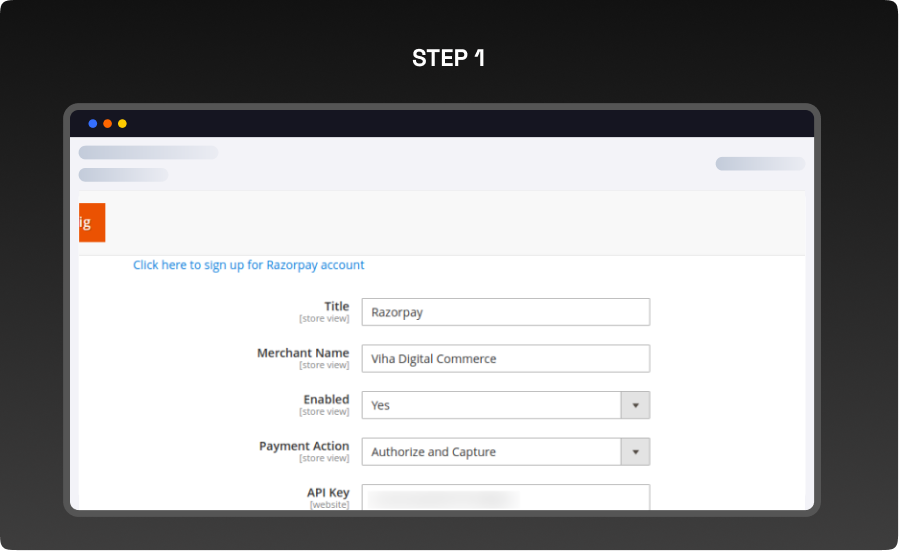Image resolution: width=899 pixels, height=551 pixels.
Task: Click the yellow dot in window title bar
Action: pyautogui.click(x=122, y=124)
